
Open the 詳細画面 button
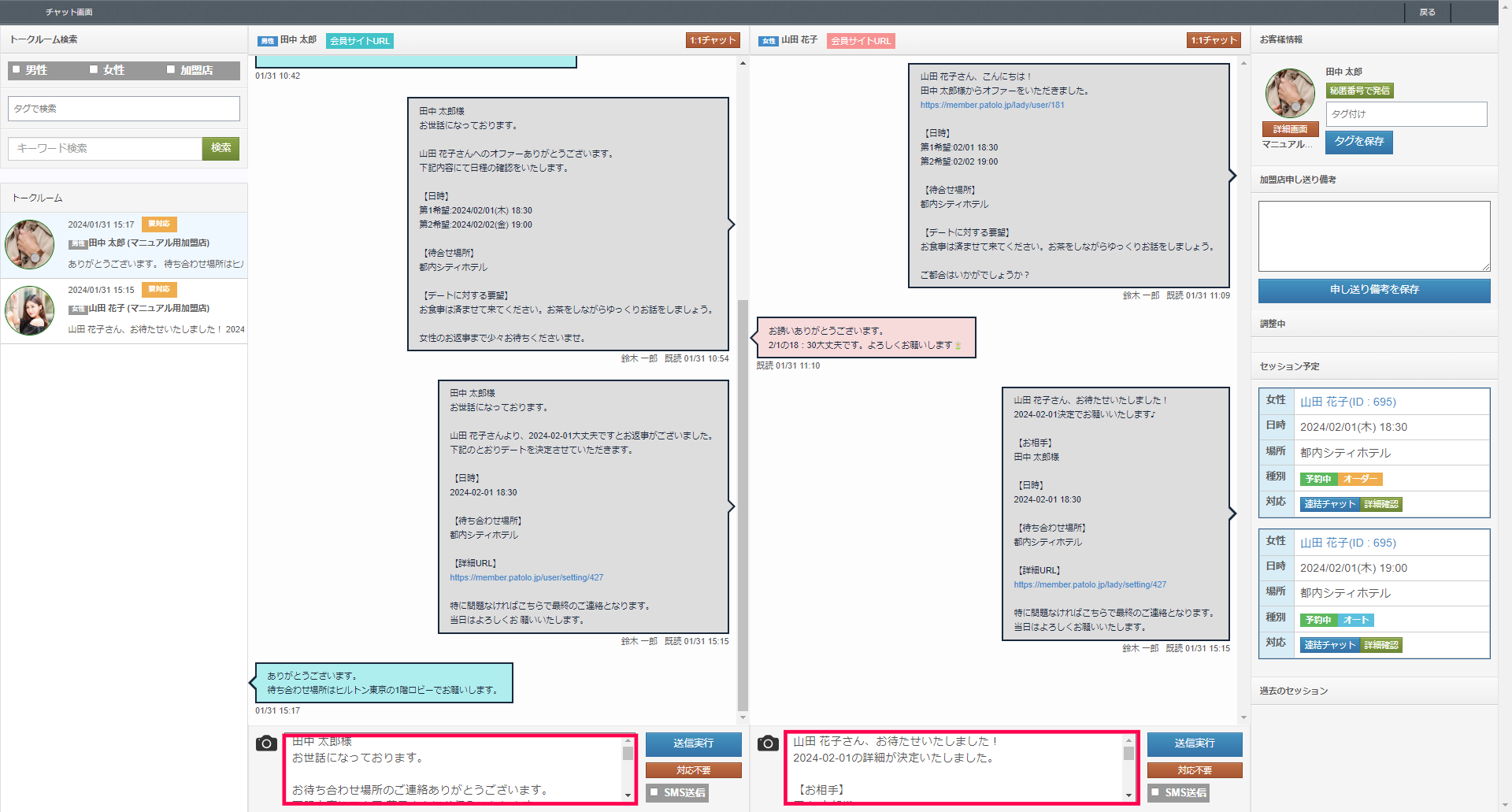1290,129
